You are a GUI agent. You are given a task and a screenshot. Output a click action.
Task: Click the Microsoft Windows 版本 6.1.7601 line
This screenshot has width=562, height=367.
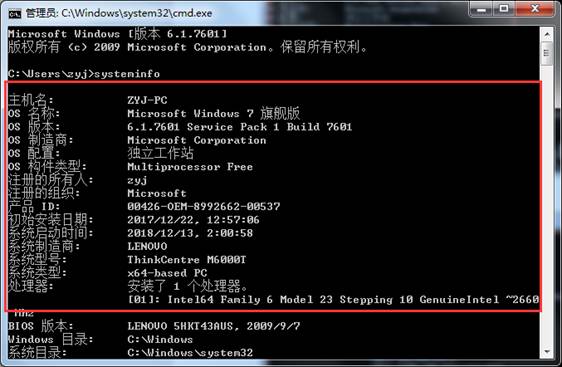pos(118,34)
